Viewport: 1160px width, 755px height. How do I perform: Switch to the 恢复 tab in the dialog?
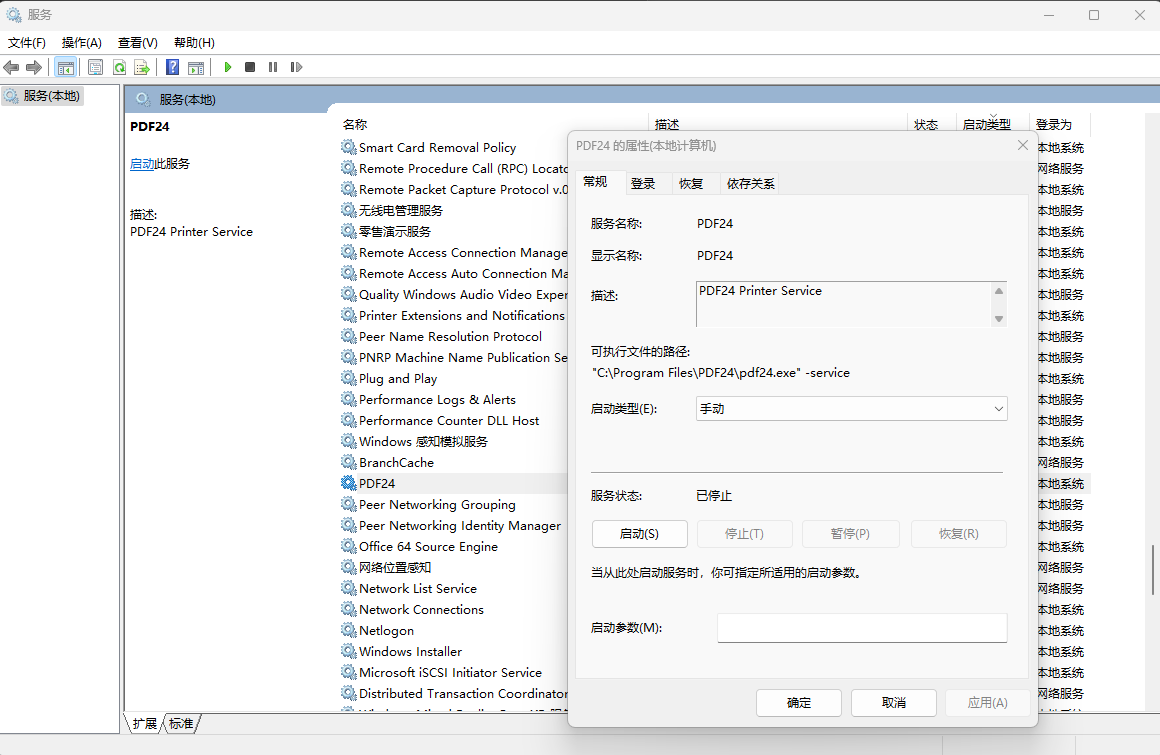691,183
